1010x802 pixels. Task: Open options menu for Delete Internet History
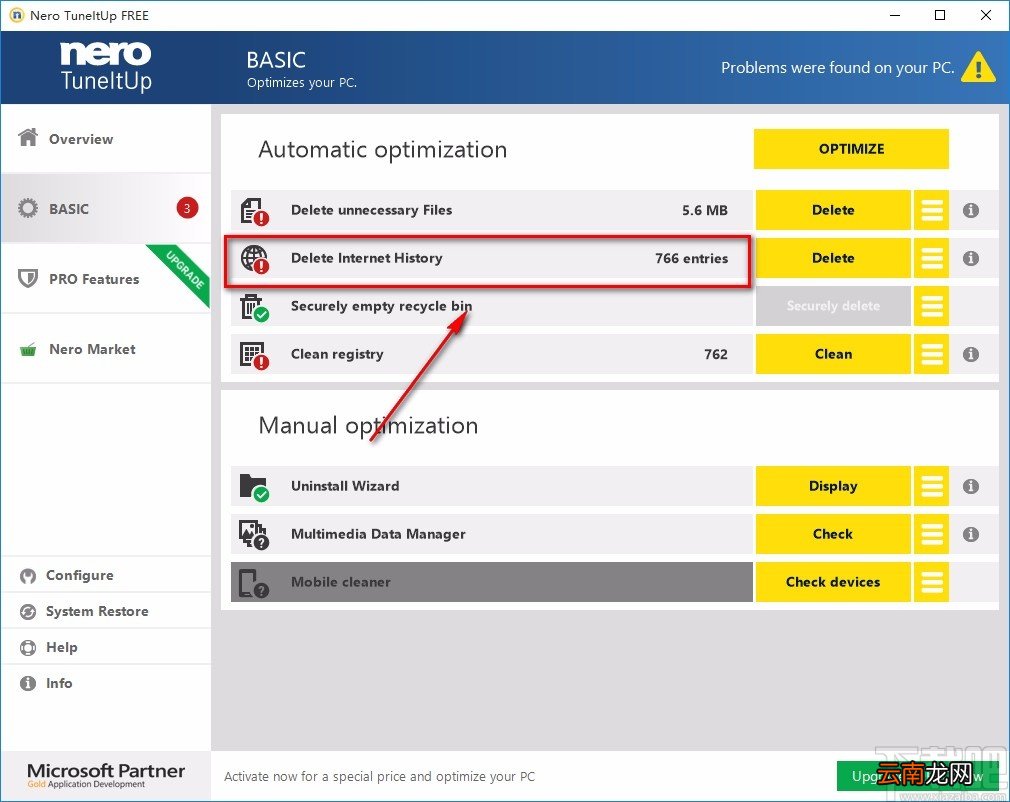[931, 258]
